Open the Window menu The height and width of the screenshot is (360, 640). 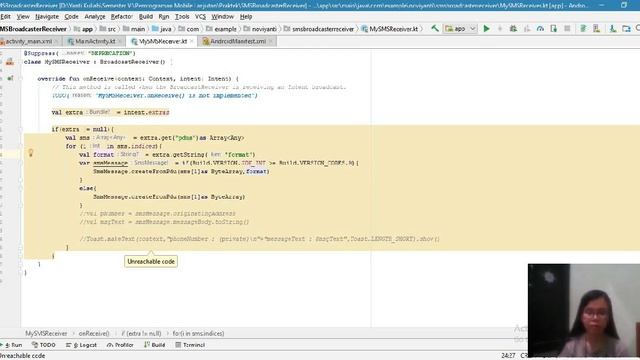click(222, 17)
